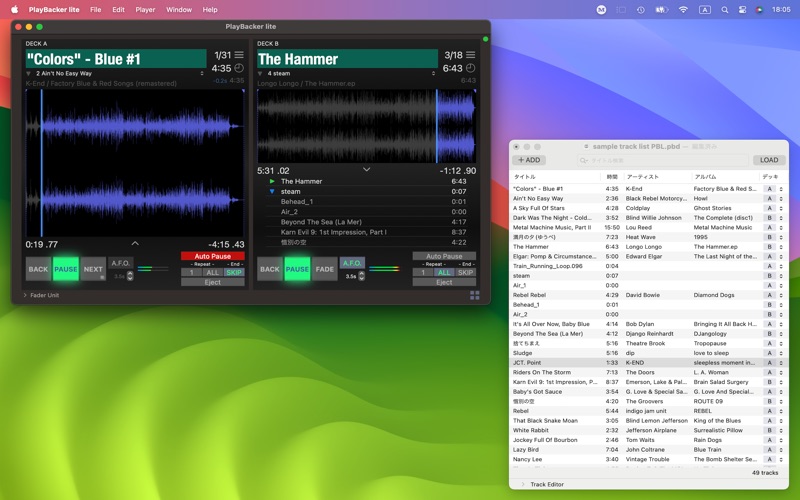Open the Player menu
The width and height of the screenshot is (800, 500).
click(x=145, y=9)
